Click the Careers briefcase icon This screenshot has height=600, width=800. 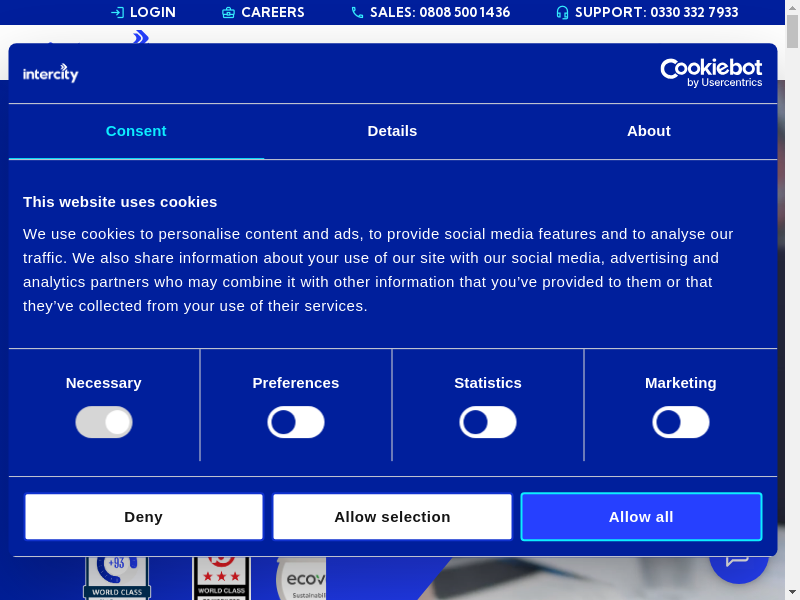[x=228, y=13]
